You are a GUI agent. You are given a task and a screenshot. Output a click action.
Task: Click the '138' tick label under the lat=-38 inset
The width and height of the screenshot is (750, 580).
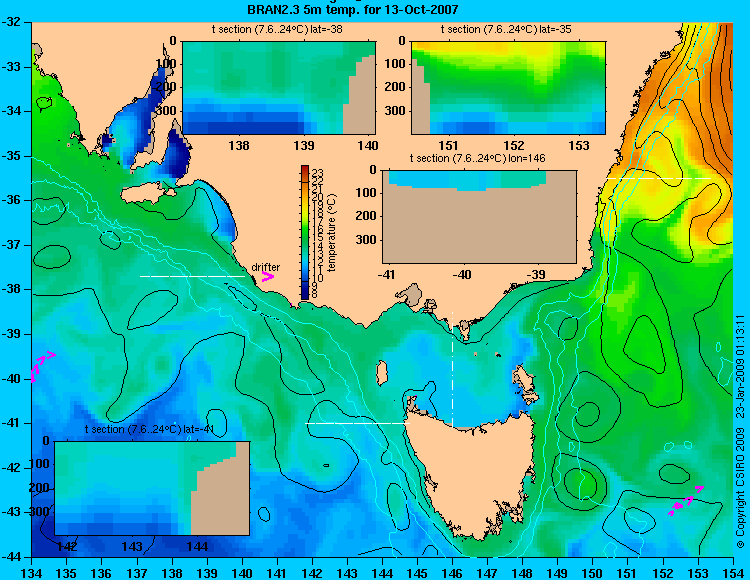coord(239,145)
